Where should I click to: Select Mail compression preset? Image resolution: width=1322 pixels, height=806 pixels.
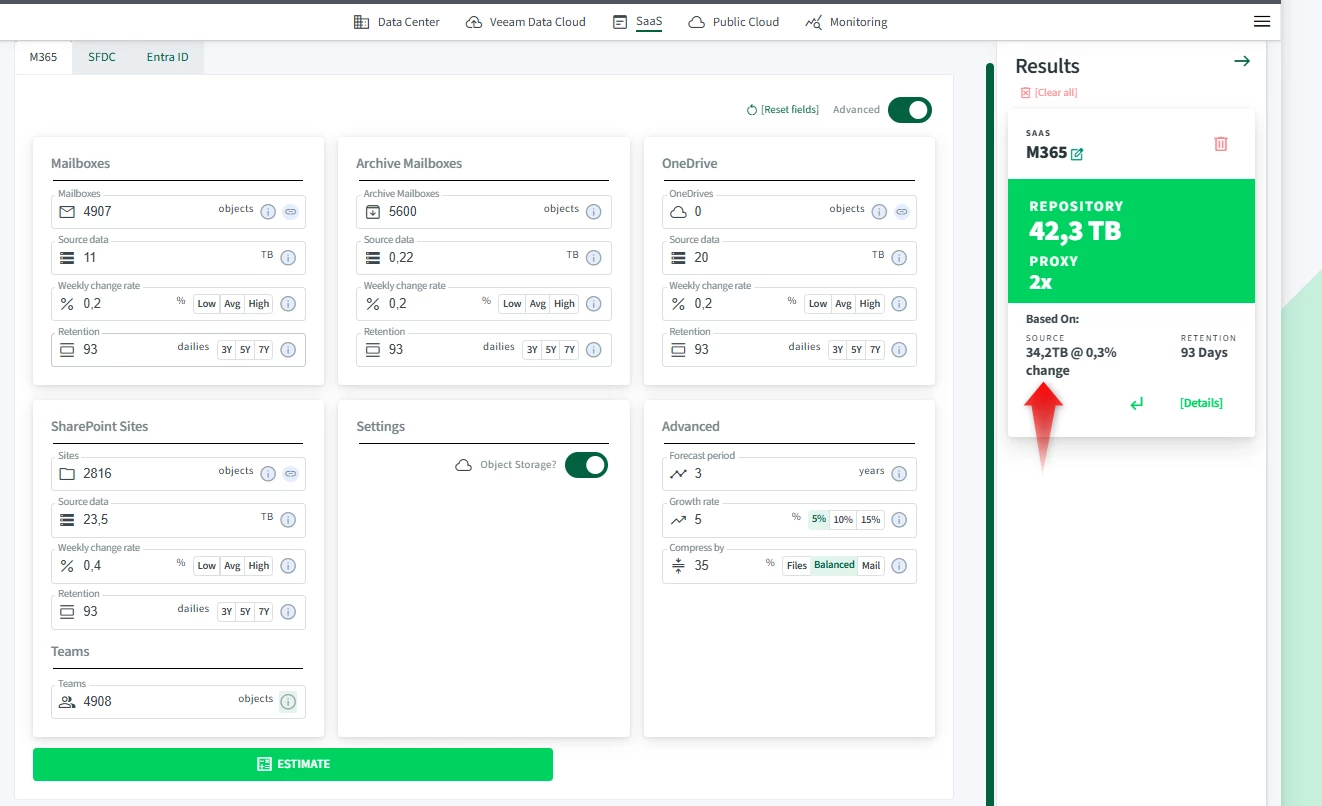871,566
